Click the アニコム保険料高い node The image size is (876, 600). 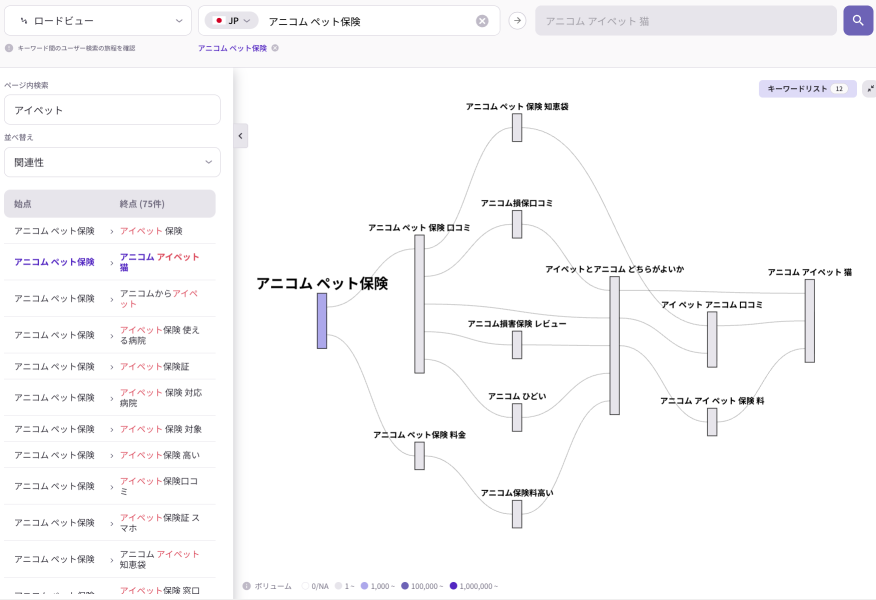coord(517,514)
